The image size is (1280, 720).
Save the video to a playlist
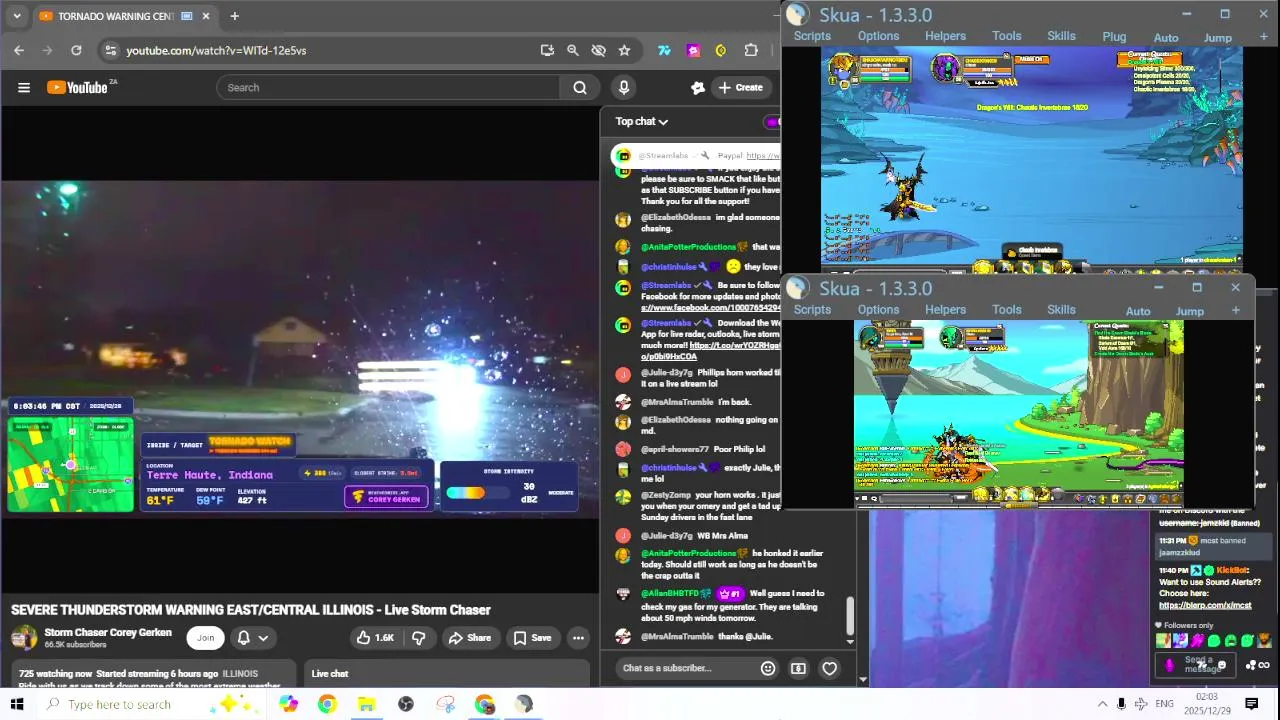[532, 638]
